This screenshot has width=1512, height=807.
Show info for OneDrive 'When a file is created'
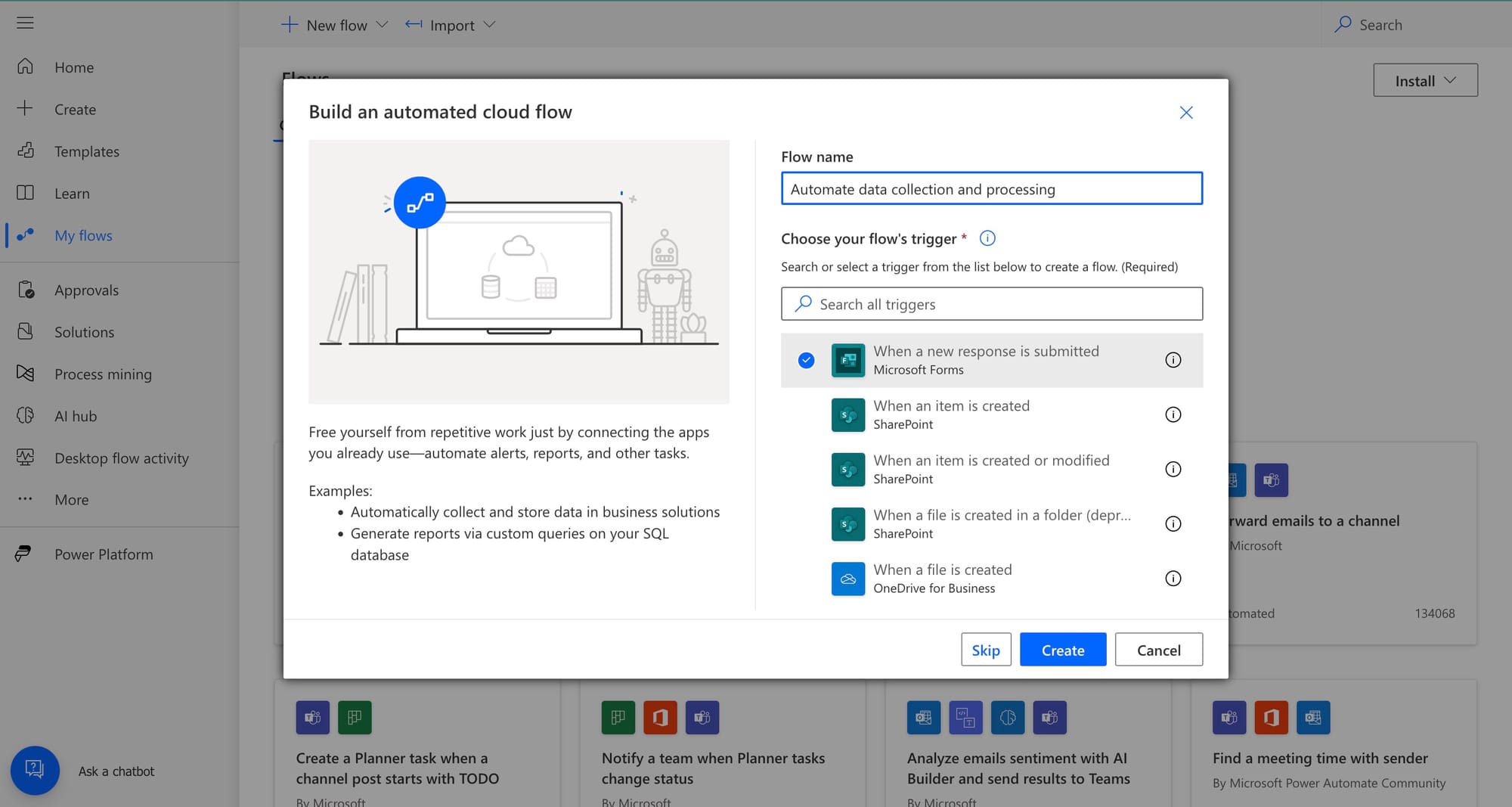pyautogui.click(x=1173, y=579)
